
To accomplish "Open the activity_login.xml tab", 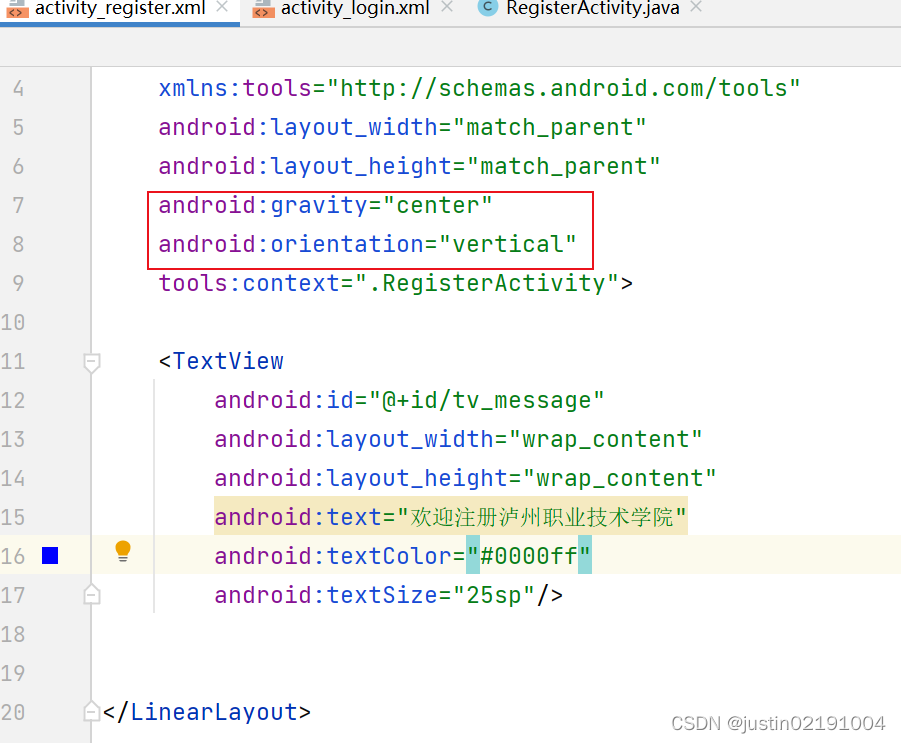I will coord(355,8).
